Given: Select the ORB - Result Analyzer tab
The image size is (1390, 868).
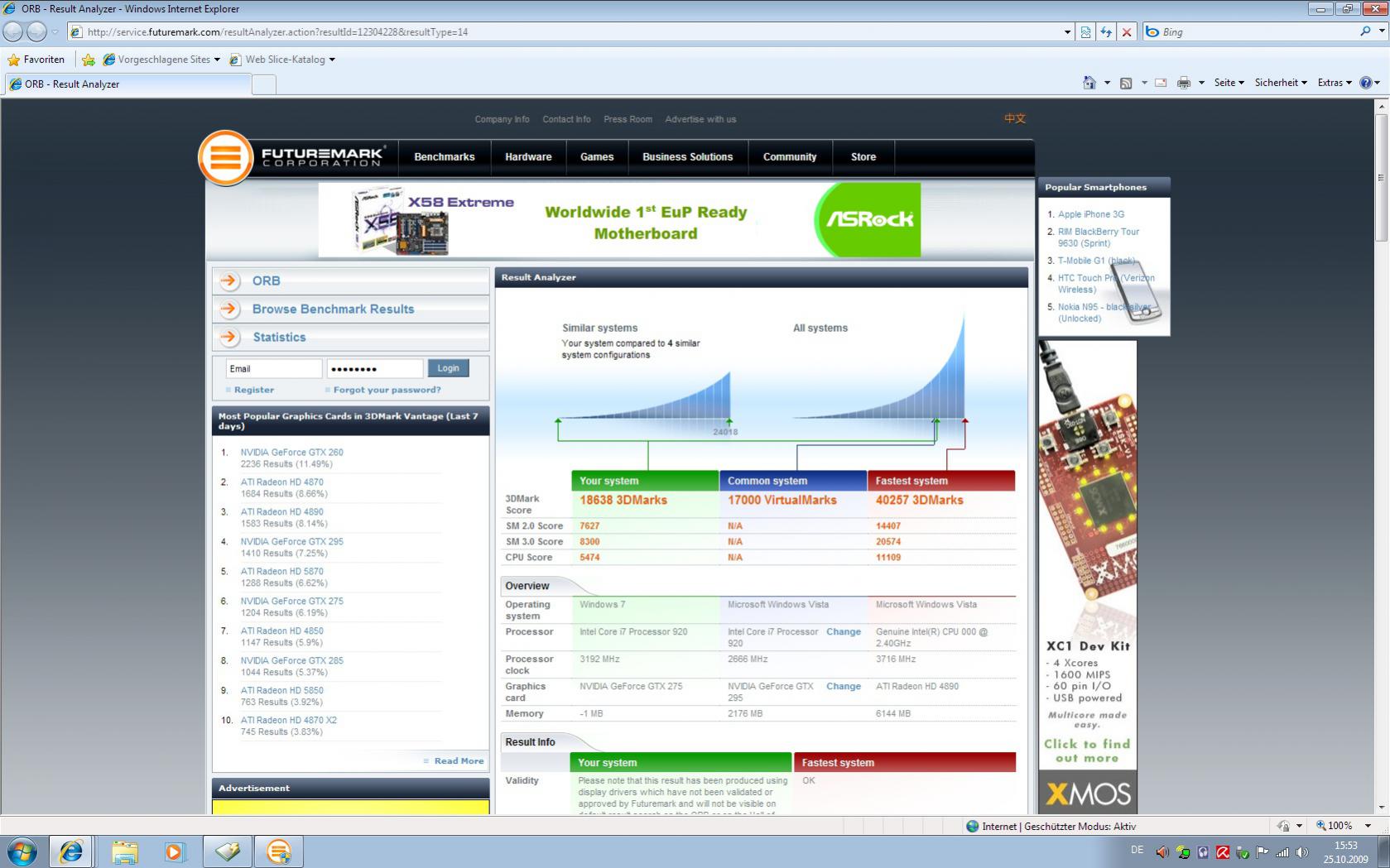Looking at the screenshot, I should pos(127,84).
